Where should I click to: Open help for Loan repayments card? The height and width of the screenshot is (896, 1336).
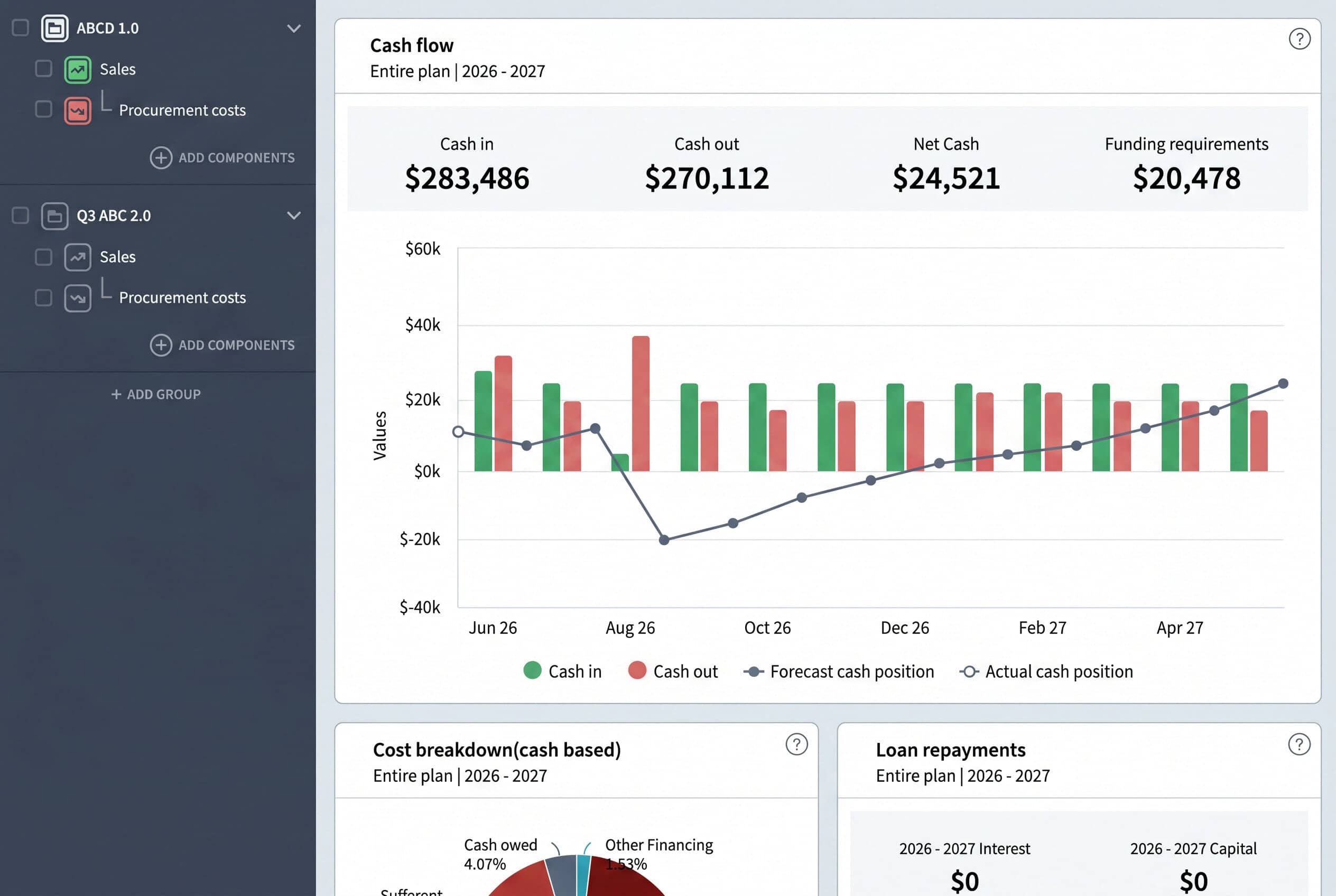(x=1299, y=744)
